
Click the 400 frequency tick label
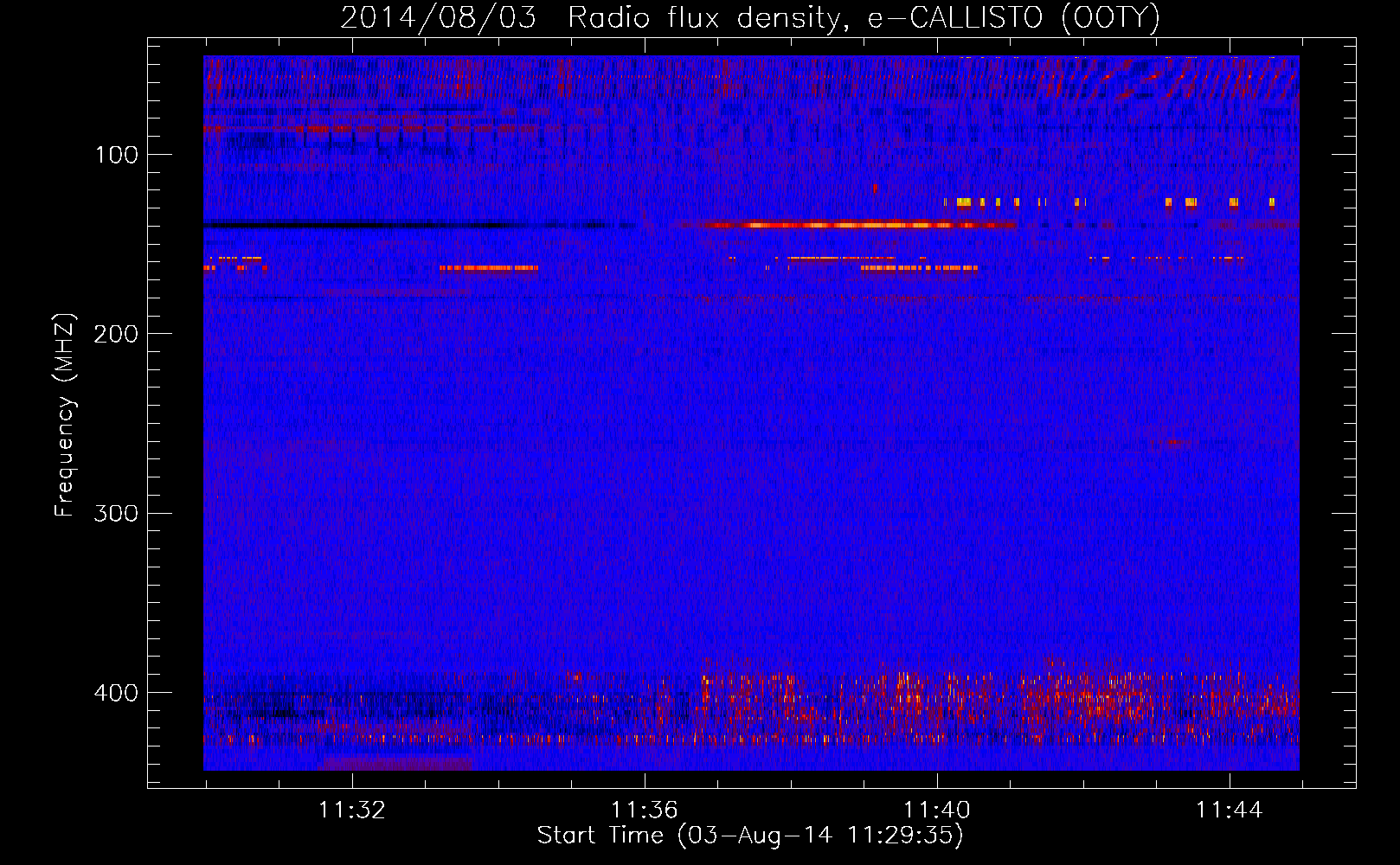pyautogui.click(x=117, y=693)
